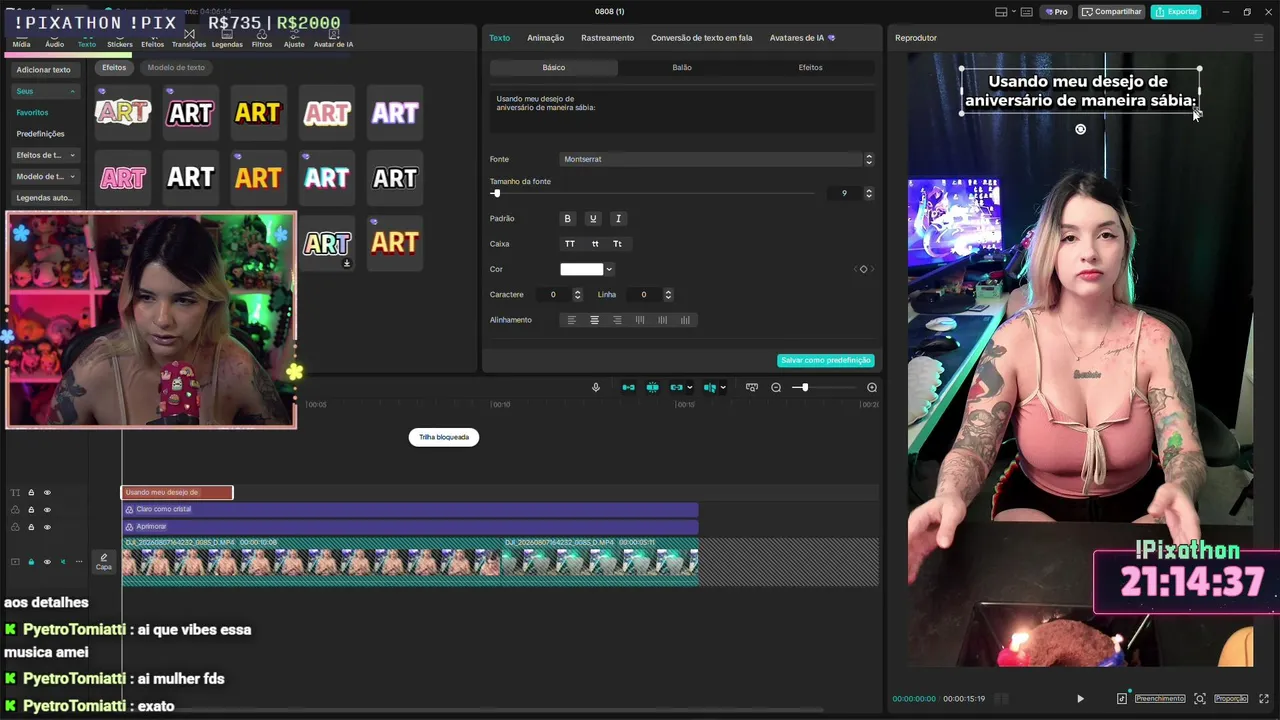Zoom in the timeline
1280x720 pixels.
(x=872, y=388)
